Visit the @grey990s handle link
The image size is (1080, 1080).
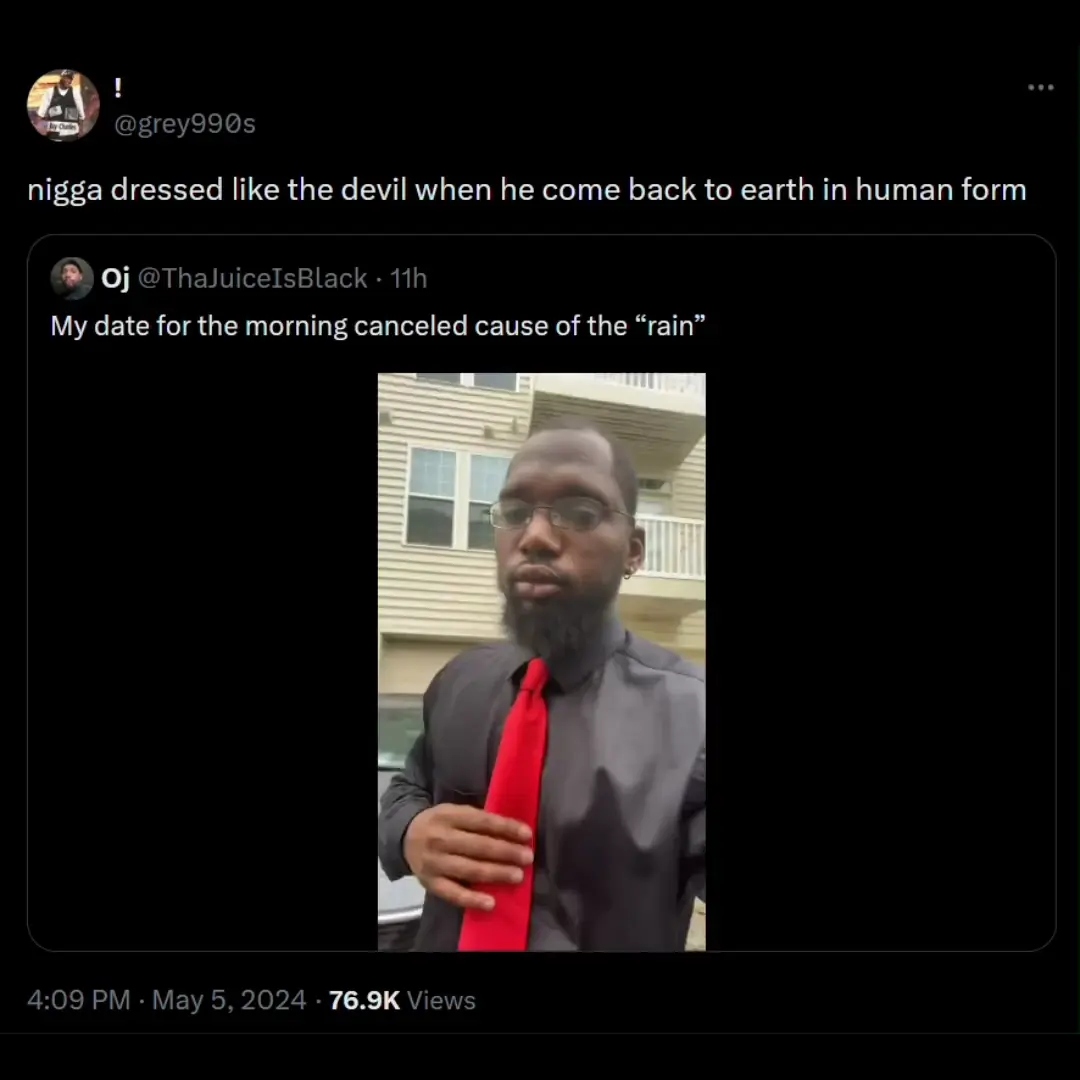pos(186,124)
